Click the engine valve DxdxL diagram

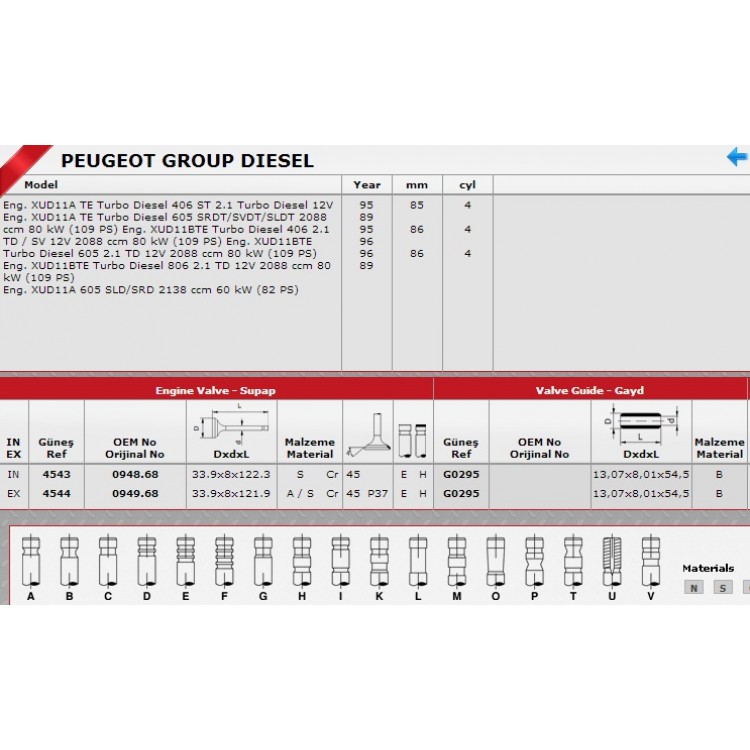pos(231,424)
